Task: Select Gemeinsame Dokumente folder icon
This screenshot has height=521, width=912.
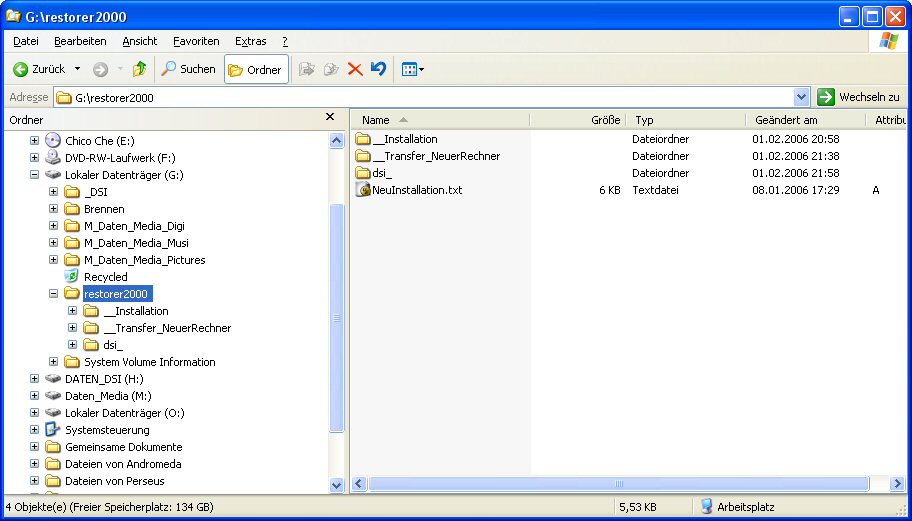Action: (x=53, y=447)
